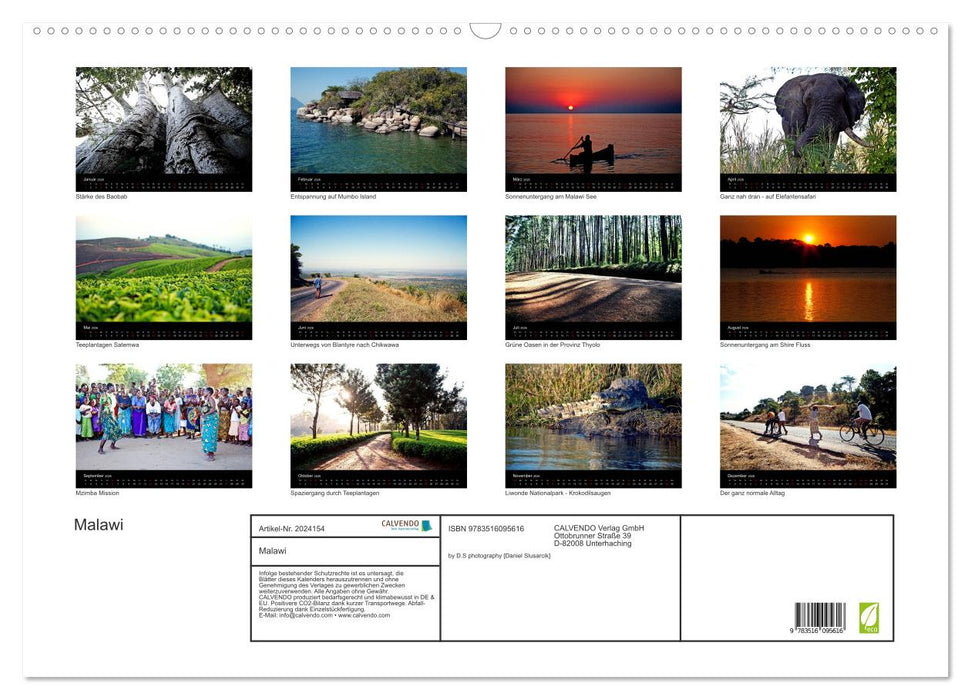Click the spiral binding at the top
Screen dimensions: 971x700
pyautogui.click(x=485, y=31)
